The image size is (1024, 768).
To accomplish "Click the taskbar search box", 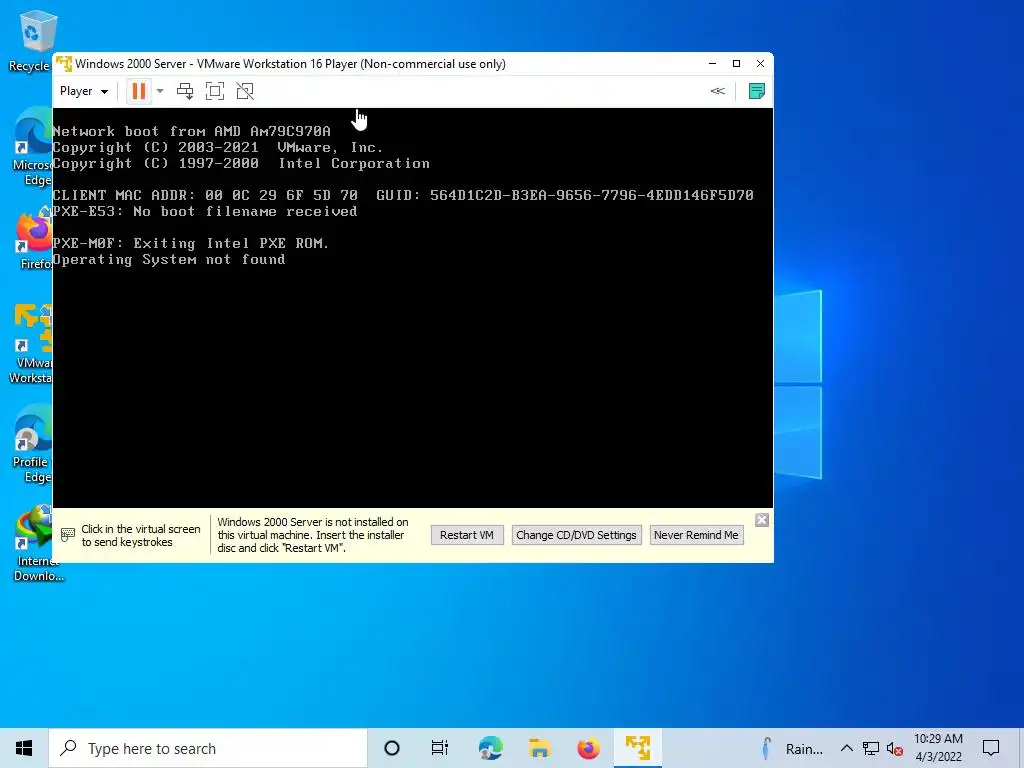I will (208, 748).
